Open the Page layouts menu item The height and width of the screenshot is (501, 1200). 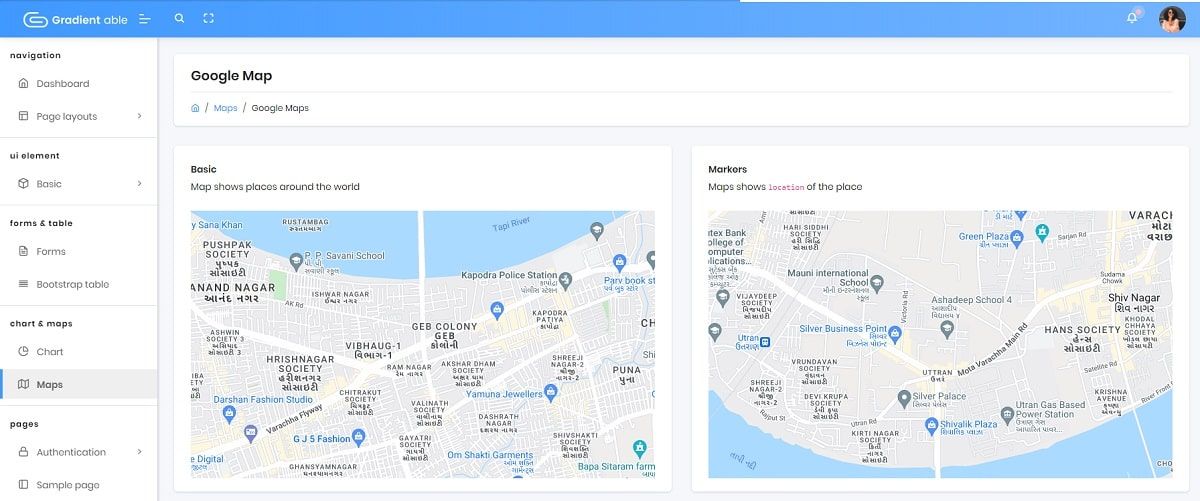click(78, 117)
